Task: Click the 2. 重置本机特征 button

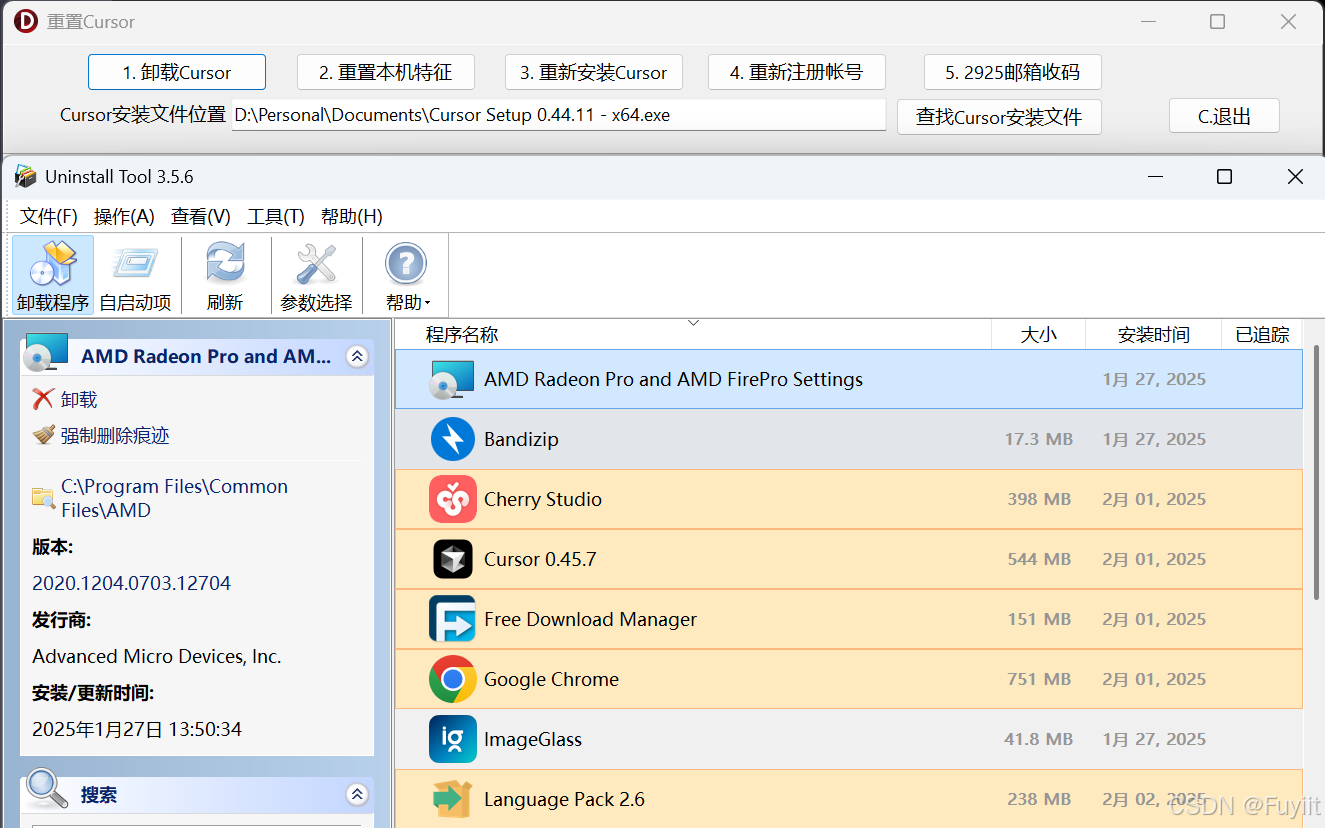Action: (385, 72)
